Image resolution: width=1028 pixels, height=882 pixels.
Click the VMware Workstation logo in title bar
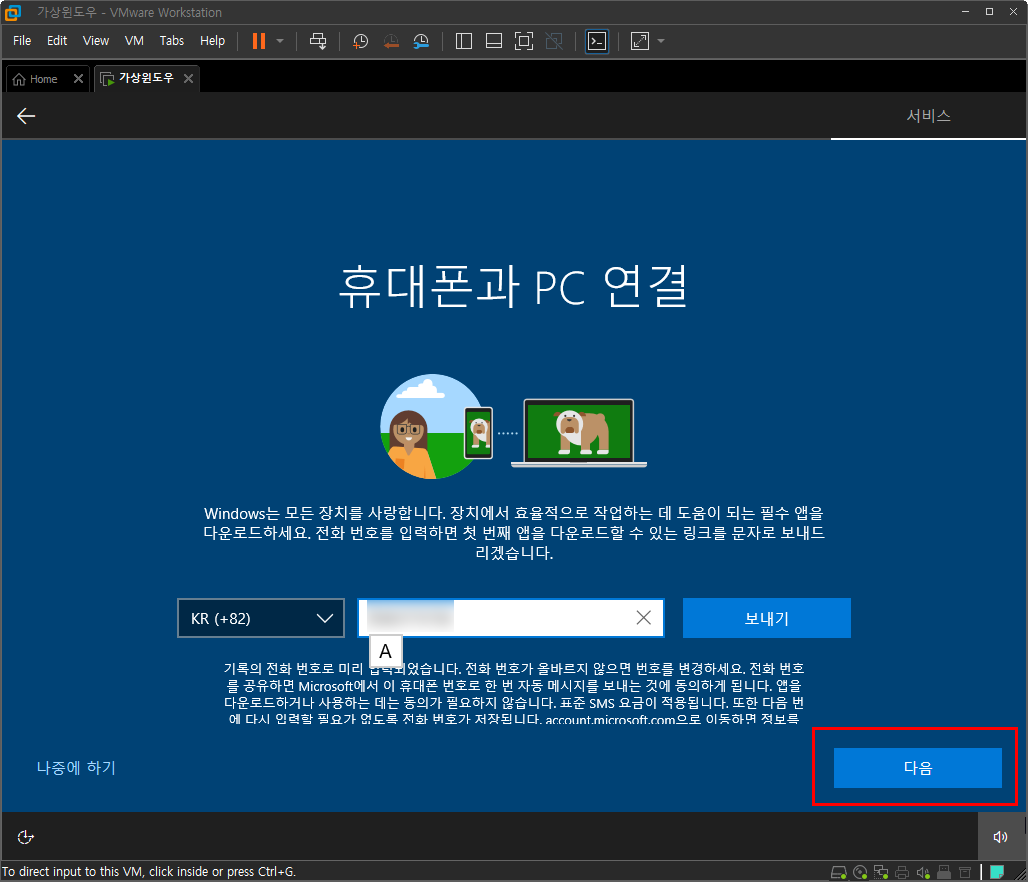pyautogui.click(x=12, y=12)
